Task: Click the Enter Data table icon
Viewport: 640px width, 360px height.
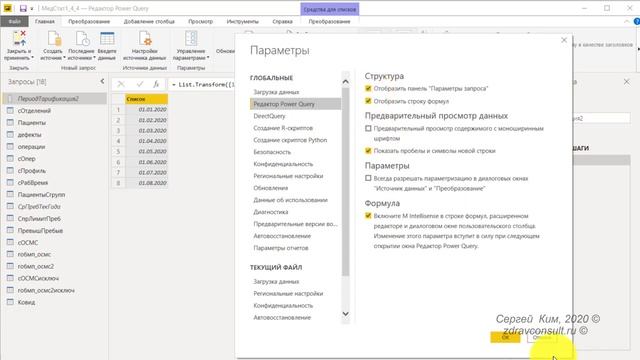Action: pos(107,38)
